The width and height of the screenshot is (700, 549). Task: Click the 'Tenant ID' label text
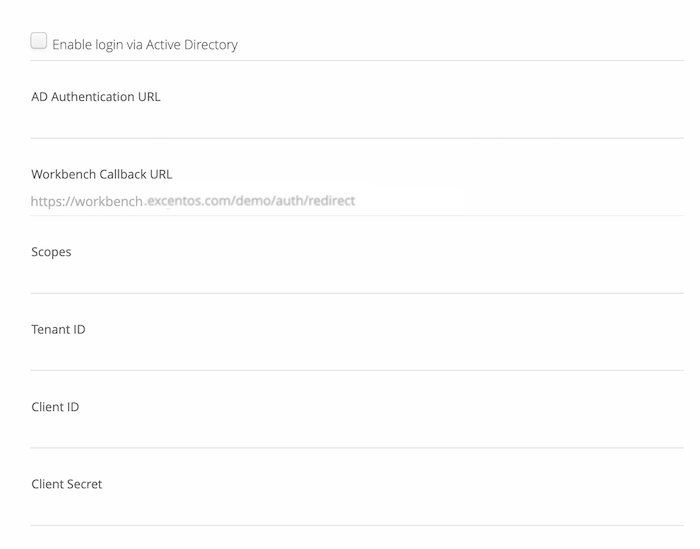[58, 329]
